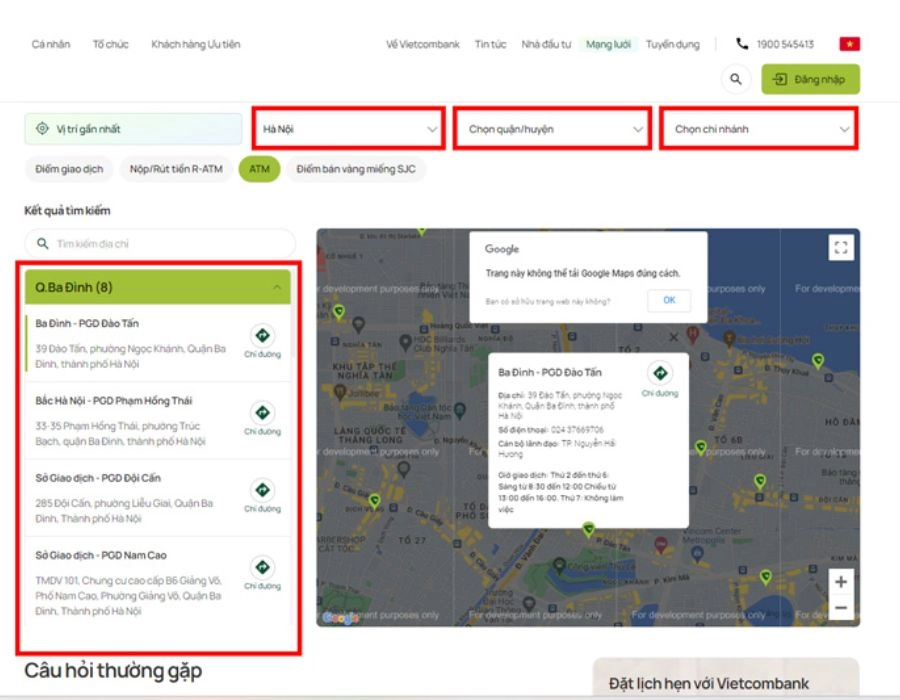The height and width of the screenshot is (700, 900).
Task: Click the Kết quả tìm kiếm heading
Action: (67, 211)
